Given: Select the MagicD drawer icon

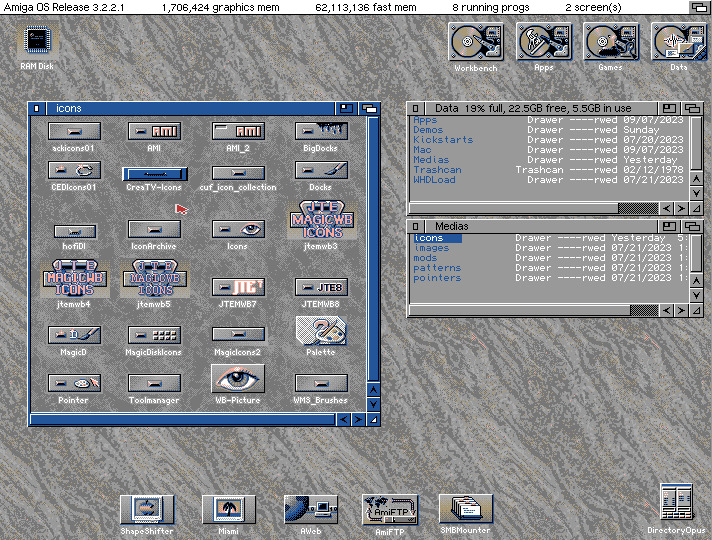Looking at the screenshot, I should [74, 336].
